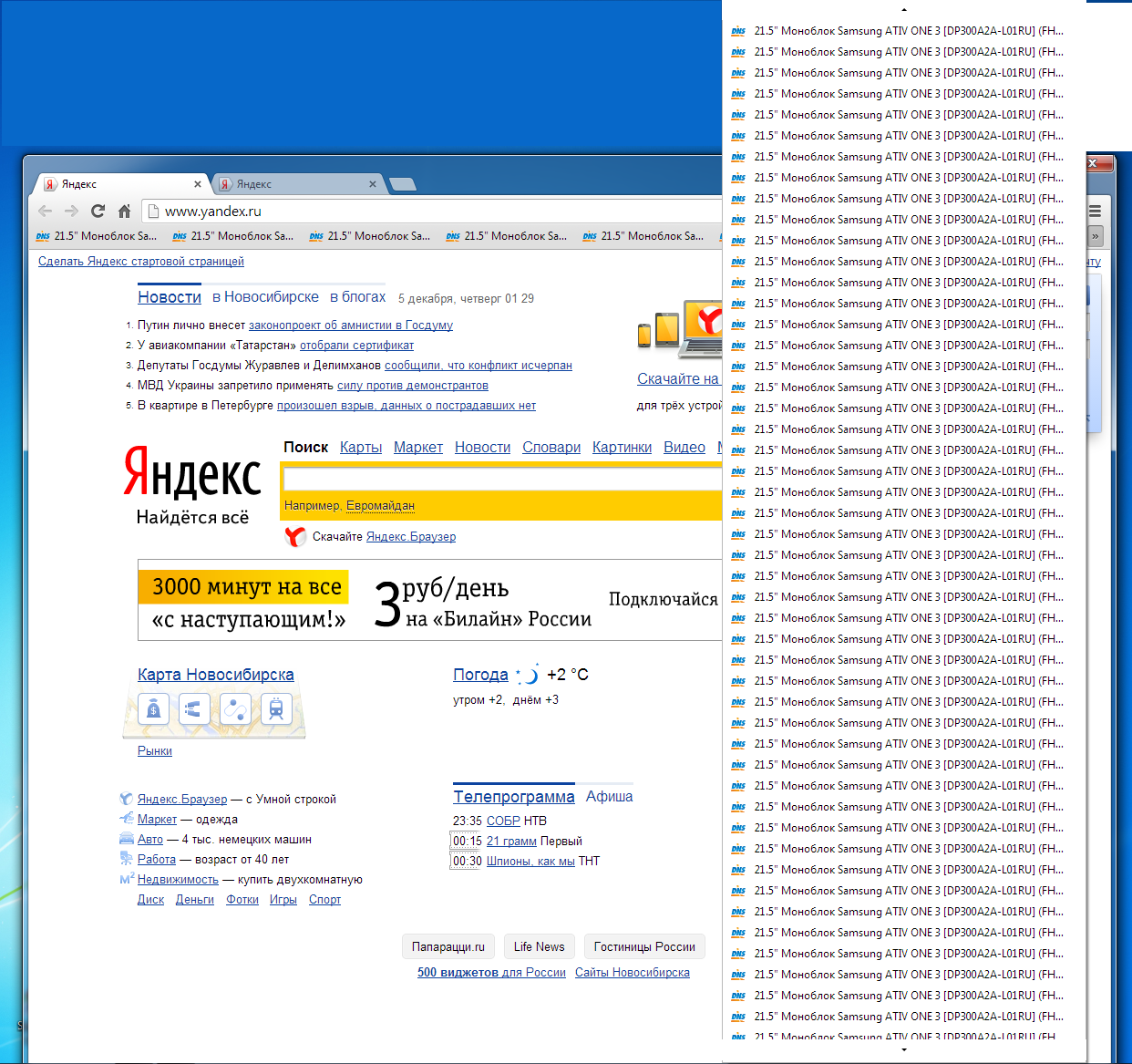Open the Новости heading link
This screenshot has height=1064, width=1132.
click(170, 297)
